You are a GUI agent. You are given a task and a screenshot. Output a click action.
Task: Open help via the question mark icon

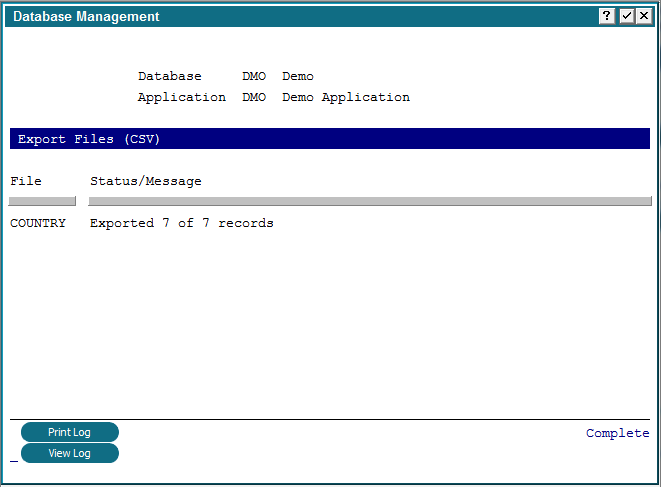click(606, 16)
